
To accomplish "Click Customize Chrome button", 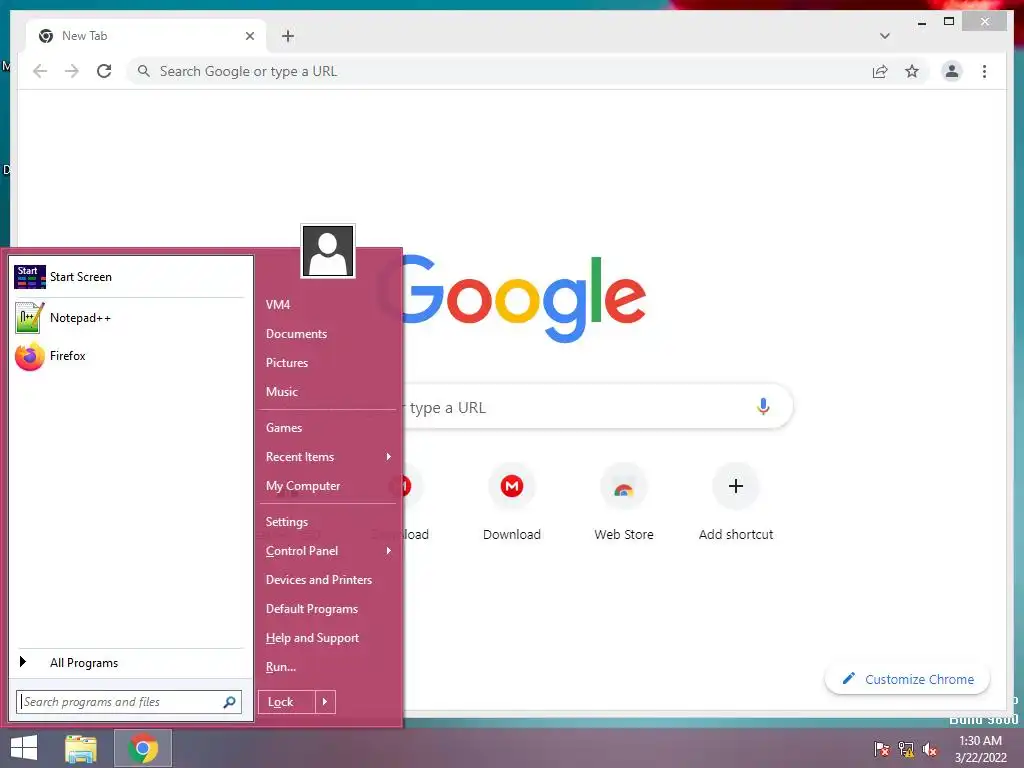I will [908, 679].
